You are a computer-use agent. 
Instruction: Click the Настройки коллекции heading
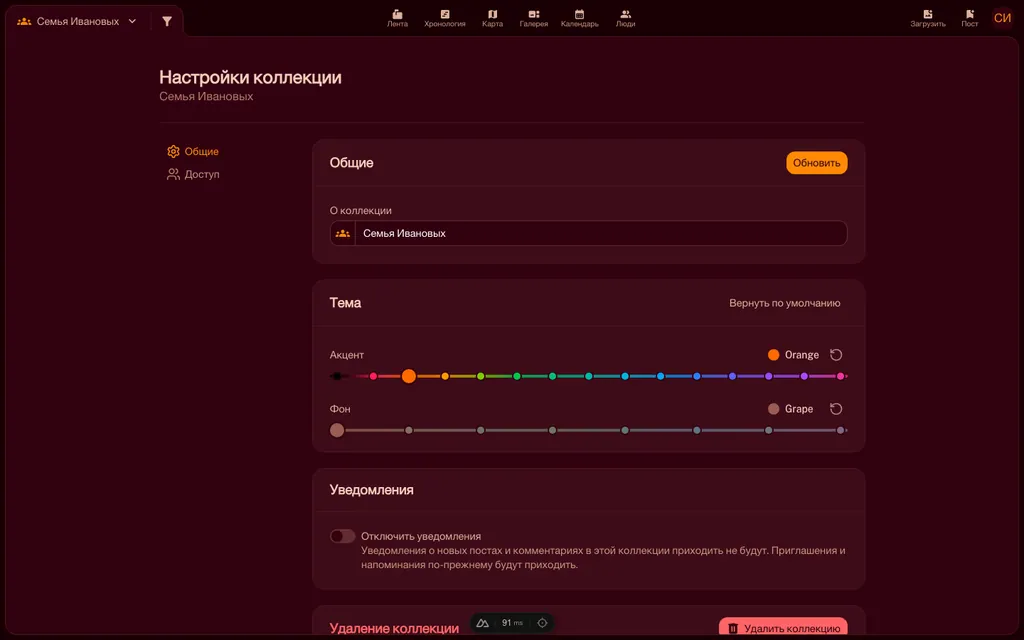(250, 78)
